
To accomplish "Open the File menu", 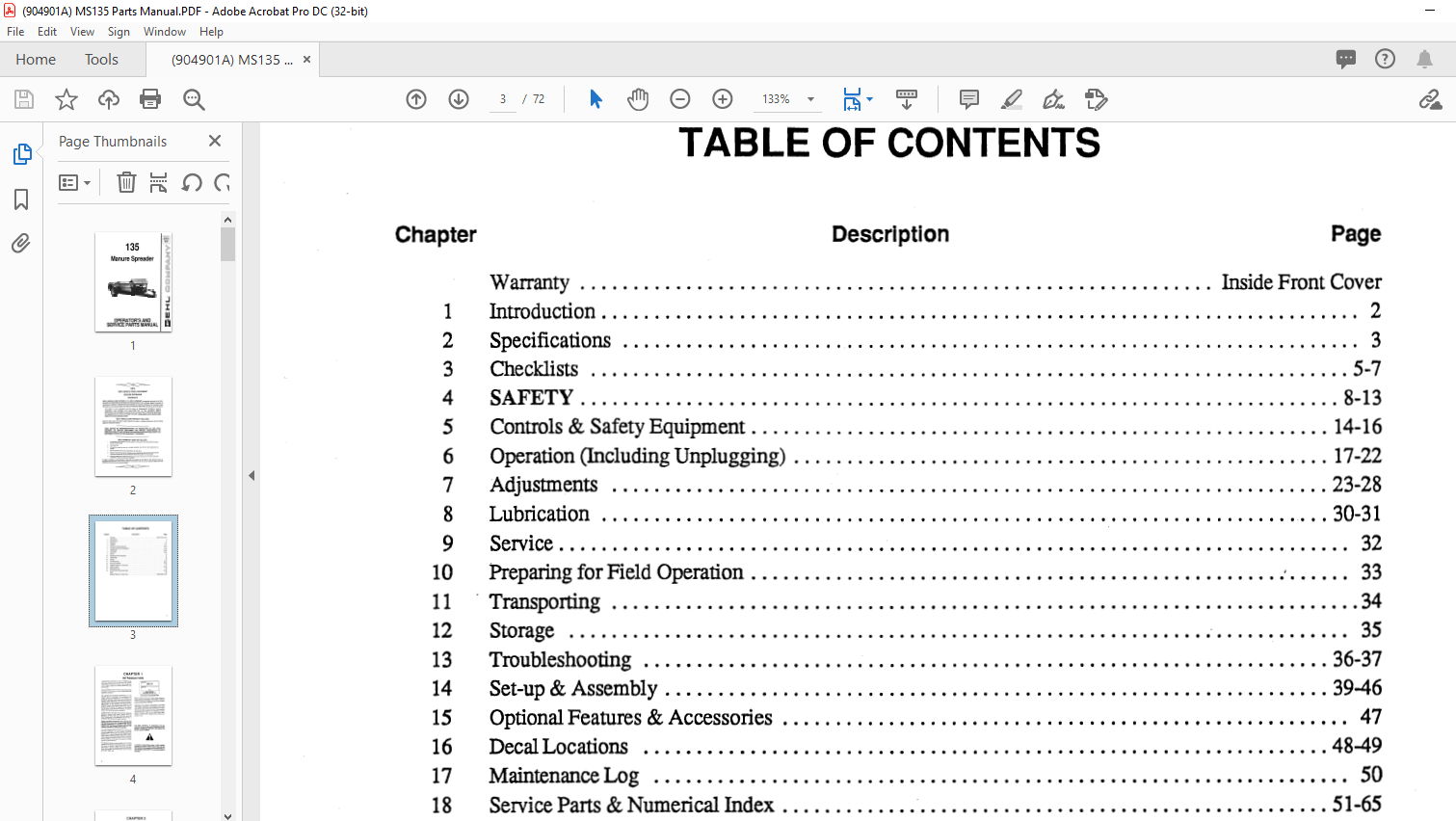I will pos(15,32).
